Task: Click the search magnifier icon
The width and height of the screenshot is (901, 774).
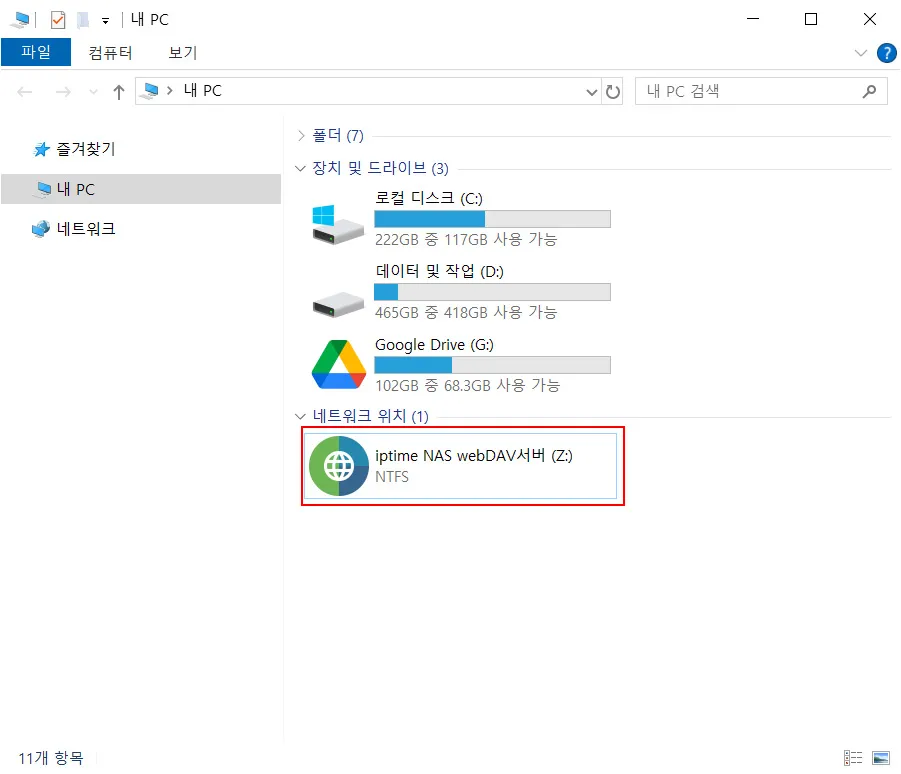Action: pyautogui.click(x=869, y=91)
